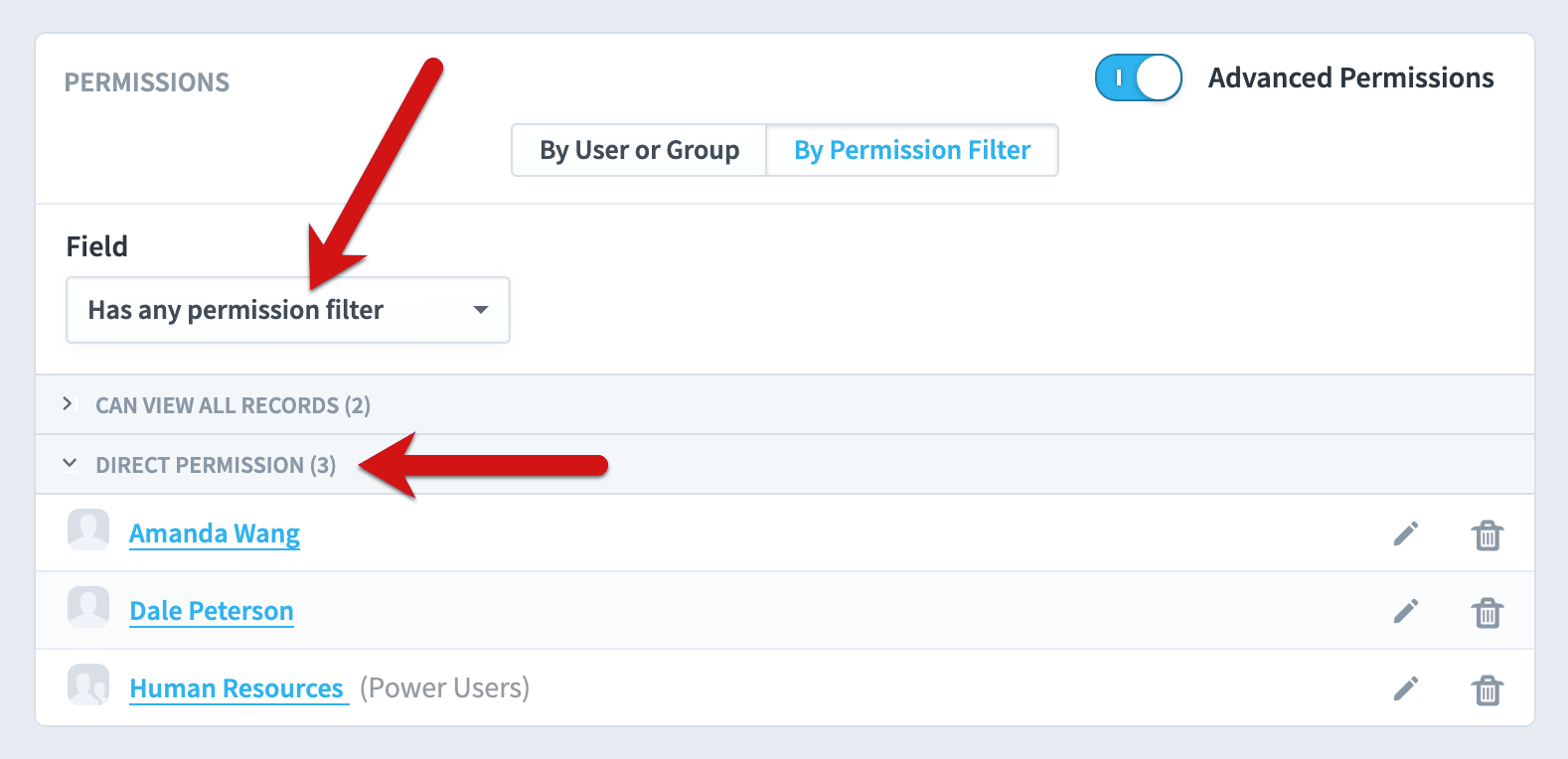Delete Dale Peterson's permission with trash icon
Screen dimensions: 1568x759
[1488, 612]
